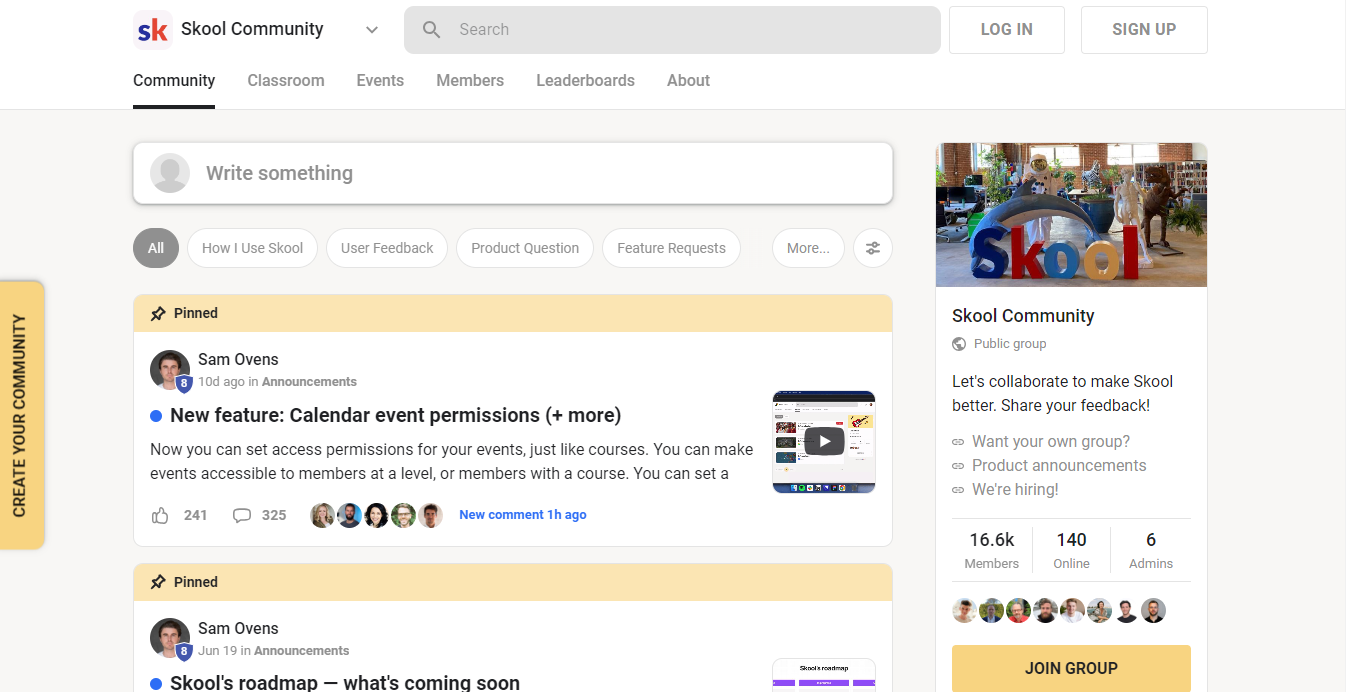Click the 140 Online stat
The image size is (1346, 692).
(x=1071, y=550)
